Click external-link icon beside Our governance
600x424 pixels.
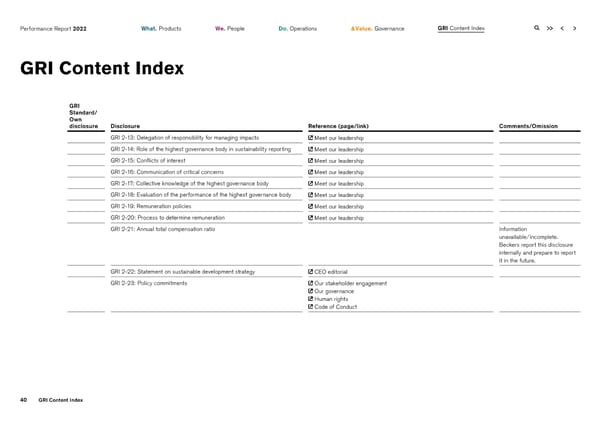(x=310, y=291)
